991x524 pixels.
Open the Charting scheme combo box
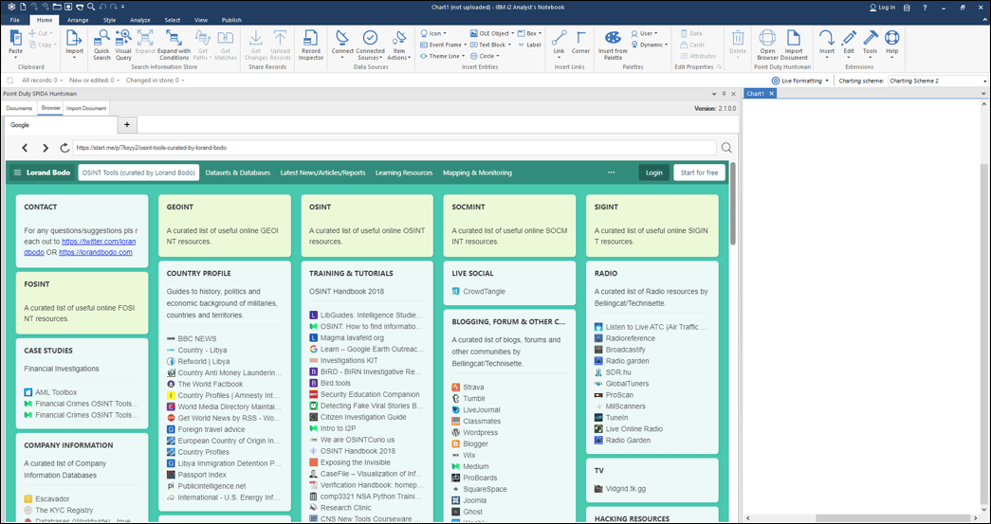click(937, 81)
